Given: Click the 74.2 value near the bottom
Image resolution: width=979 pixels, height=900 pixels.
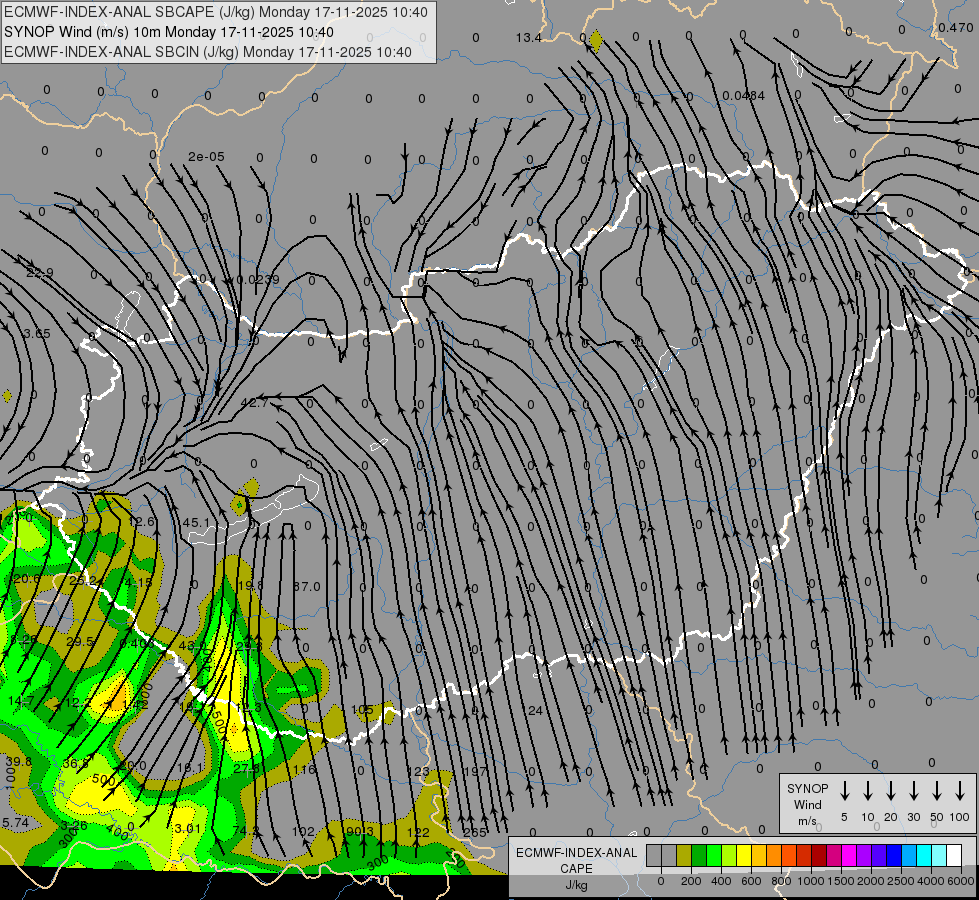Looking at the screenshot, I should tap(246, 831).
